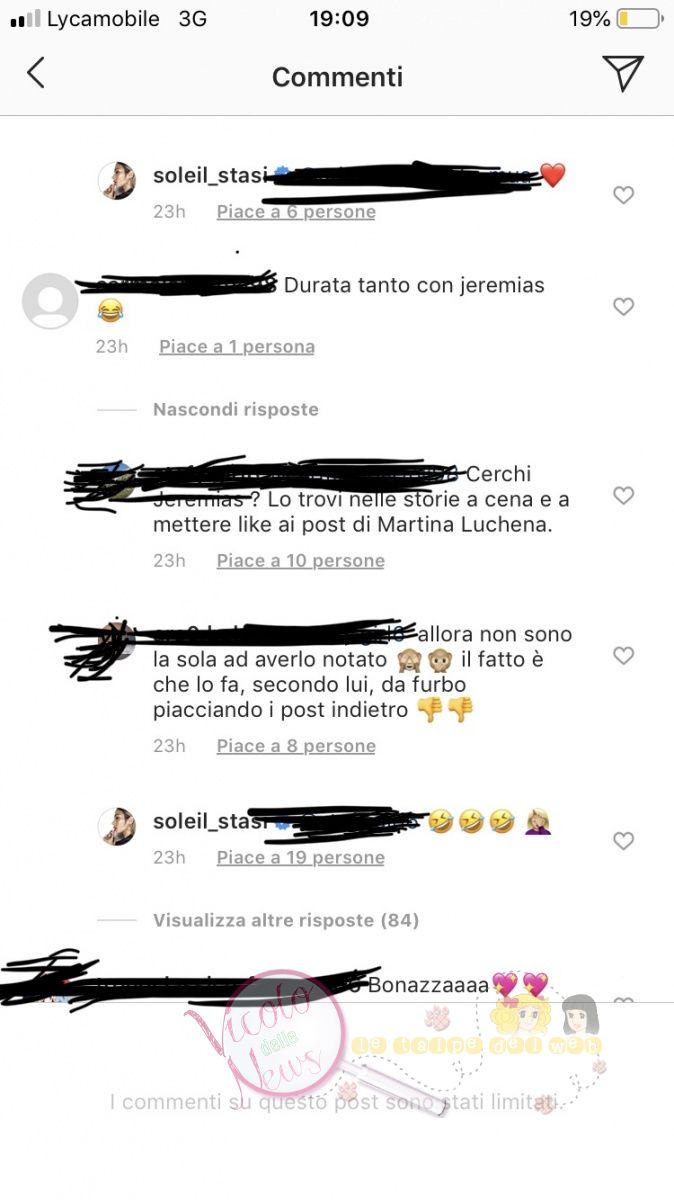Tap the paper-plane share icon

(x=622, y=73)
